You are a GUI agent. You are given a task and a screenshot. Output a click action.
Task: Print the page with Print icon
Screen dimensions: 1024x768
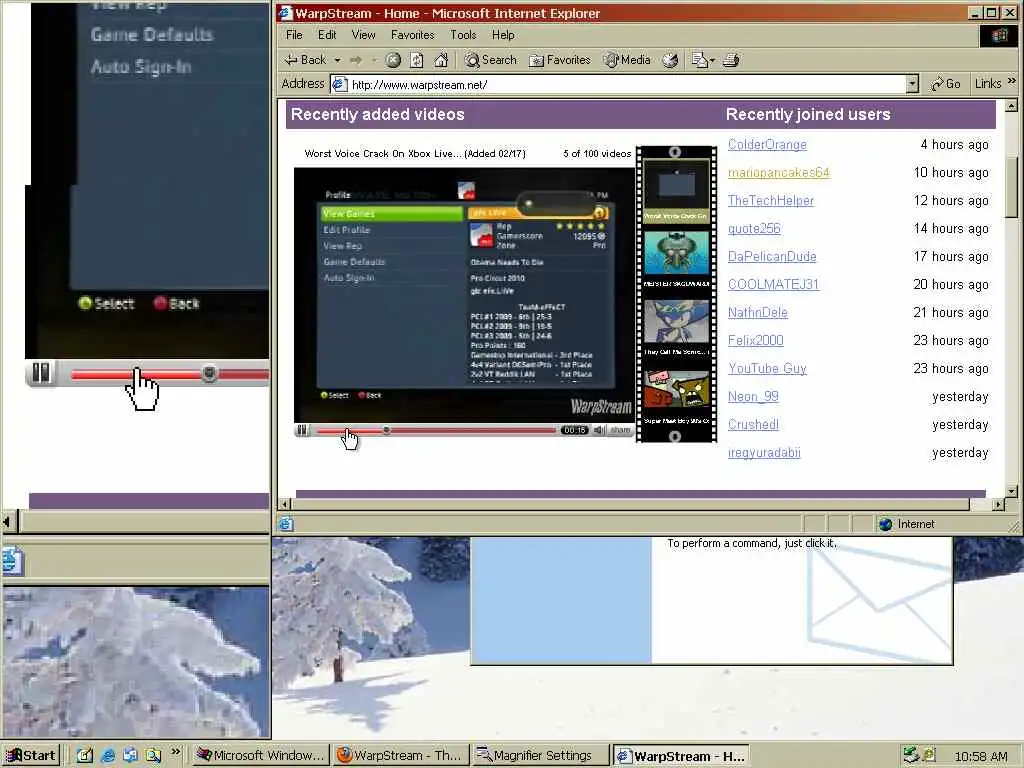tap(731, 60)
